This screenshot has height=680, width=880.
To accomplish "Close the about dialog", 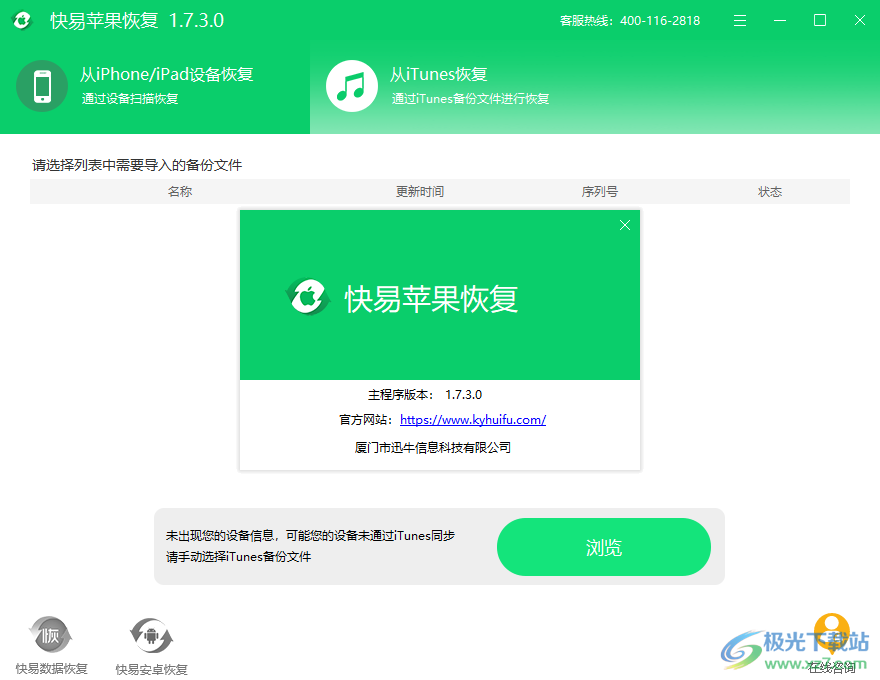I will point(625,225).
